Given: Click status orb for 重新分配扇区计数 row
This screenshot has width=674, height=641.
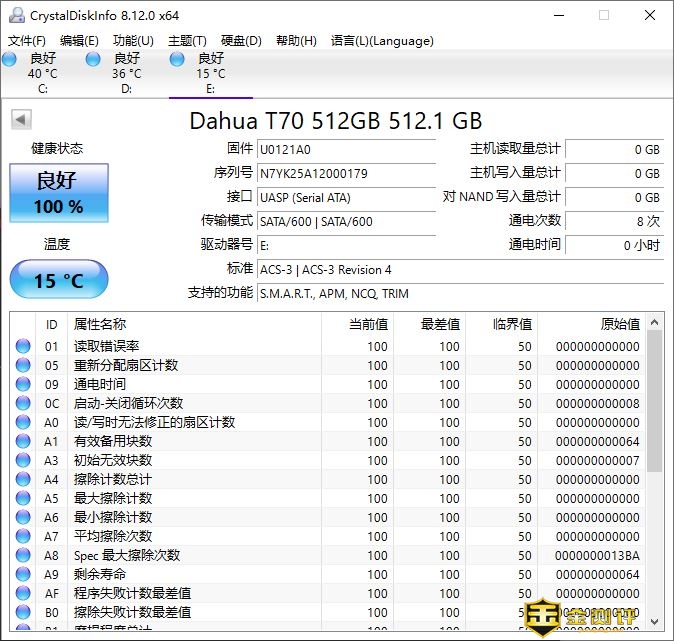Looking at the screenshot, I should coord(23,365).
